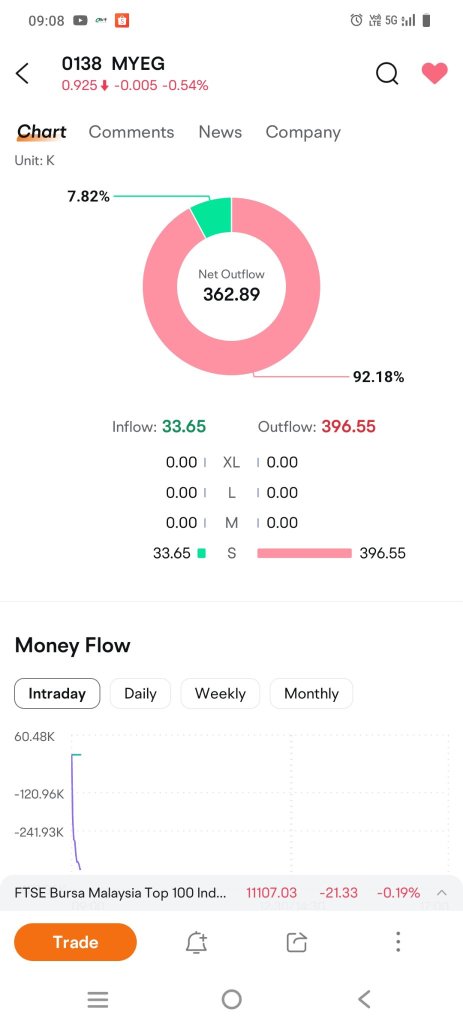Viewport: 463px width, 1024px height.
Task: Go to the Company tab
Action: [303, 133]
